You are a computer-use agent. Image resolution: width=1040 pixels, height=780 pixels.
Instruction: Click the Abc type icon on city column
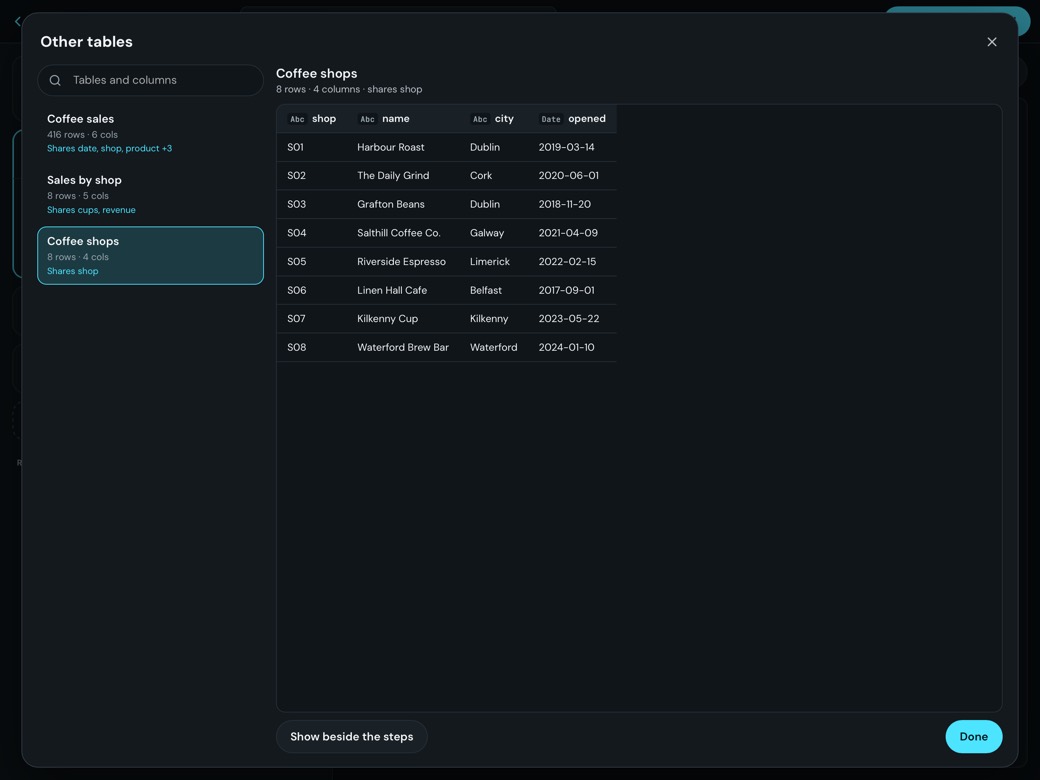(480, 119)
